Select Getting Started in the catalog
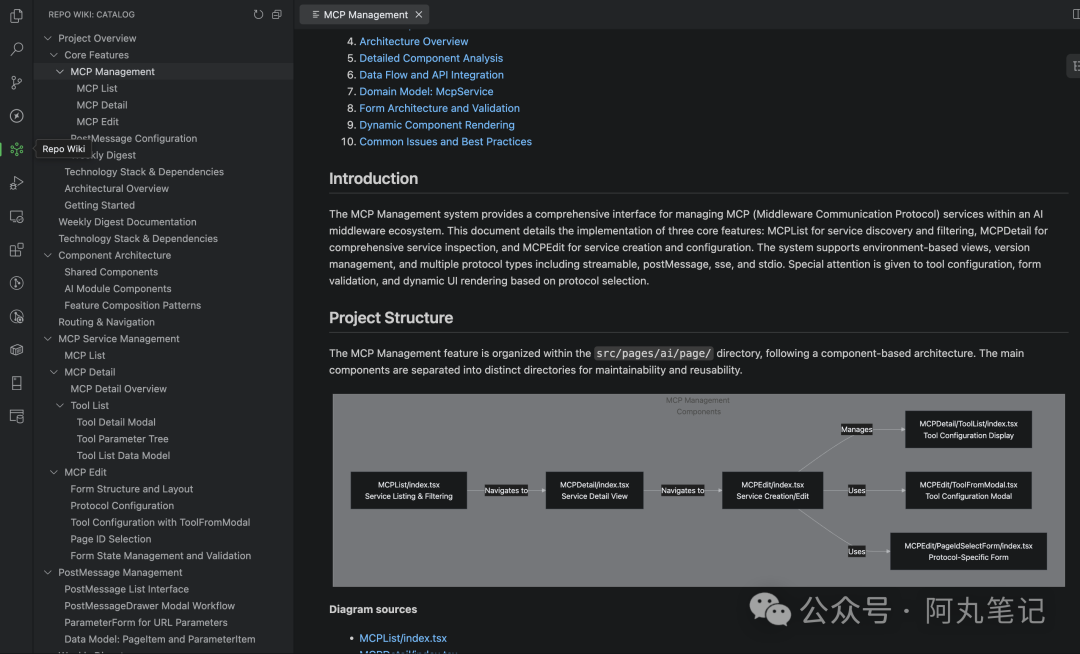This screenshot has width=1080, height=654. tap(99, 205)
